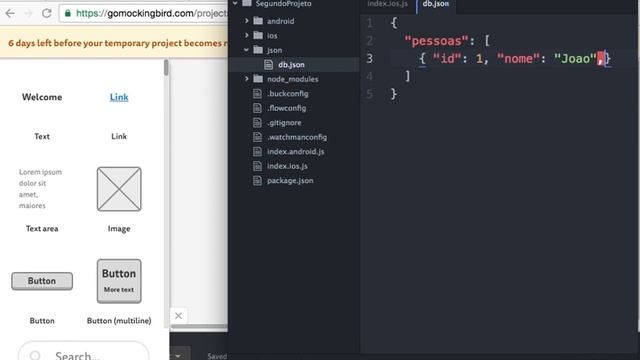This screenshot has width=640, height=360.
Task: Expand the android folder chevron
Action: point(247,21)
